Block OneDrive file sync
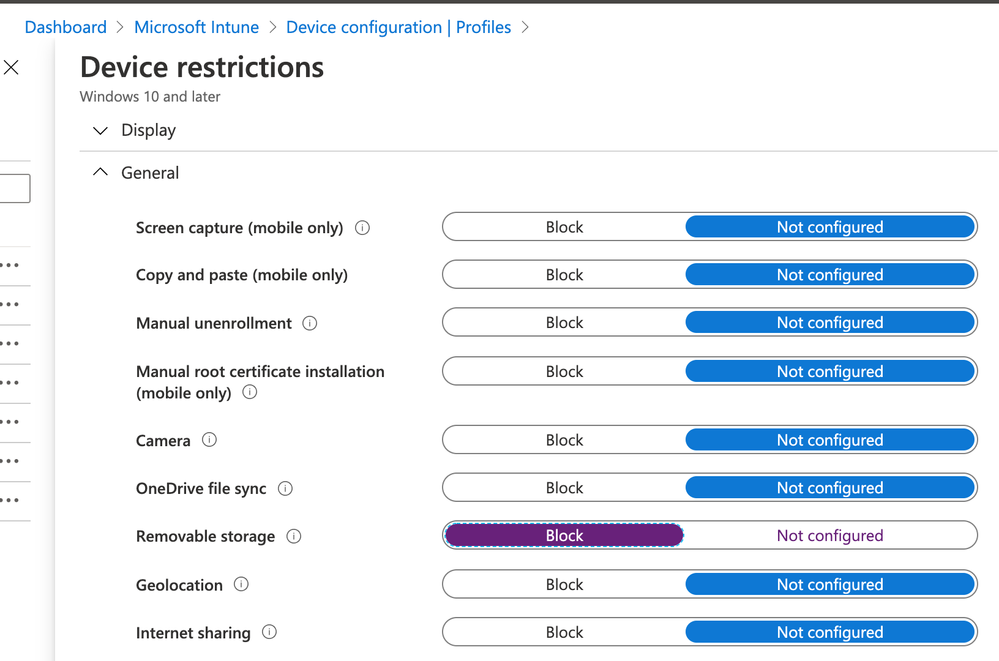Viewport: 999px width, 661px height. pyautogui.click(x=564, y=488)
